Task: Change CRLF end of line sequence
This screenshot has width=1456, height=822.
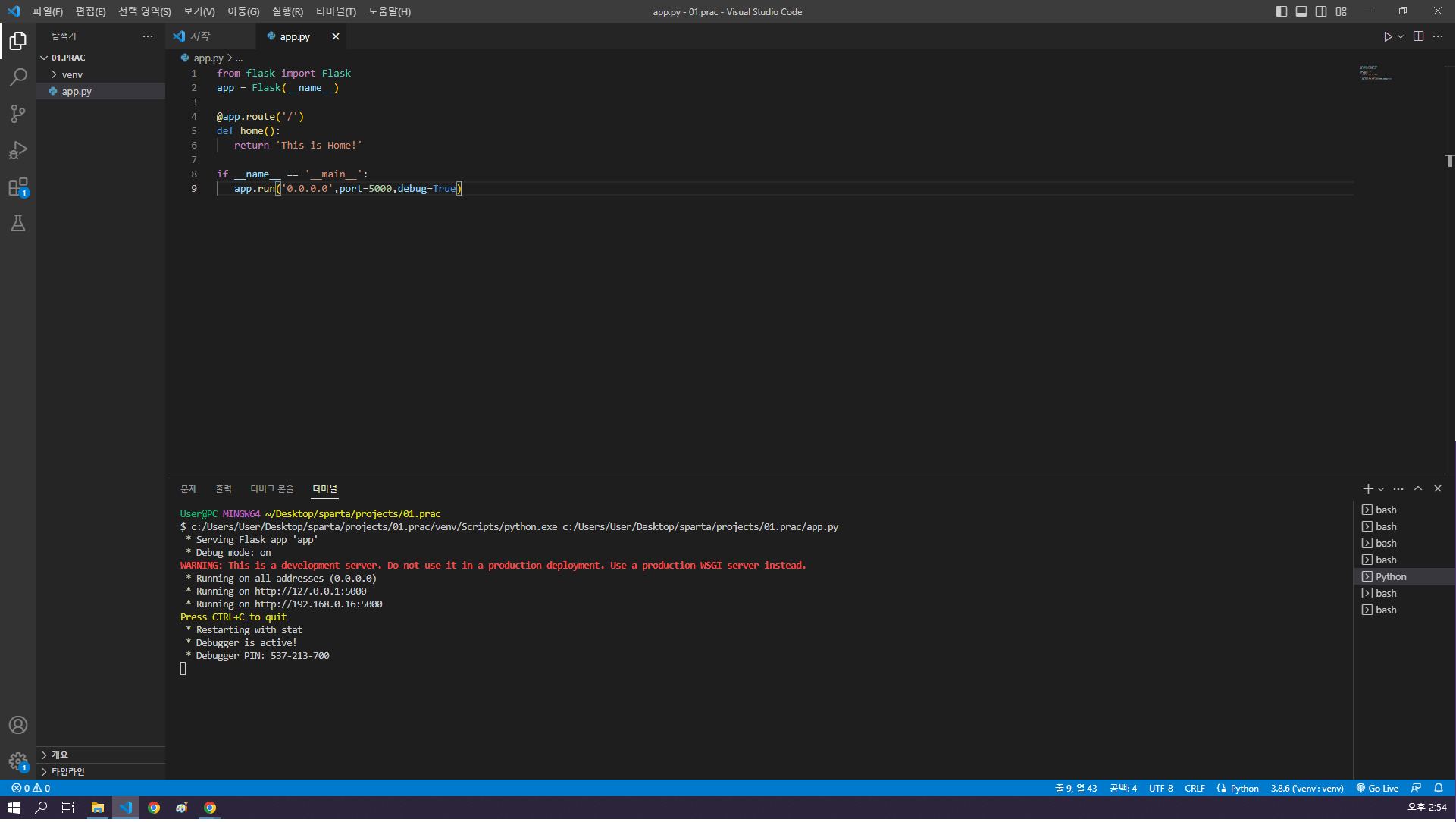Action: pyautogui.click(x=1195, y=789)
